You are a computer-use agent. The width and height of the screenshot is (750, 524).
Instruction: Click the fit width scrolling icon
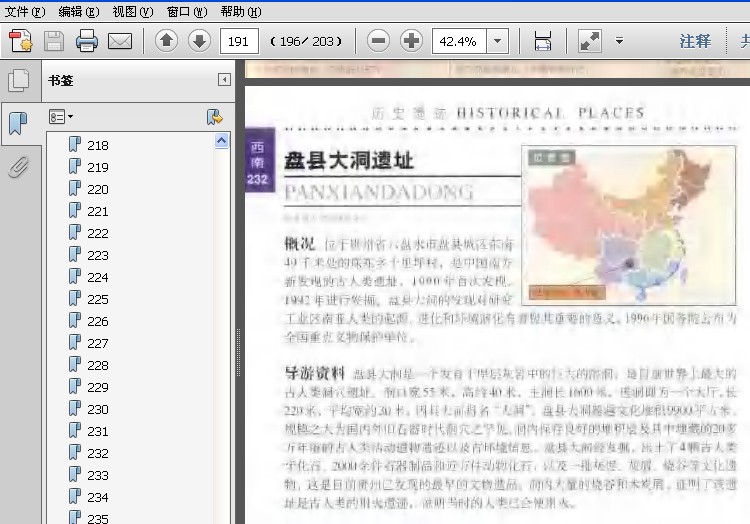543,41
